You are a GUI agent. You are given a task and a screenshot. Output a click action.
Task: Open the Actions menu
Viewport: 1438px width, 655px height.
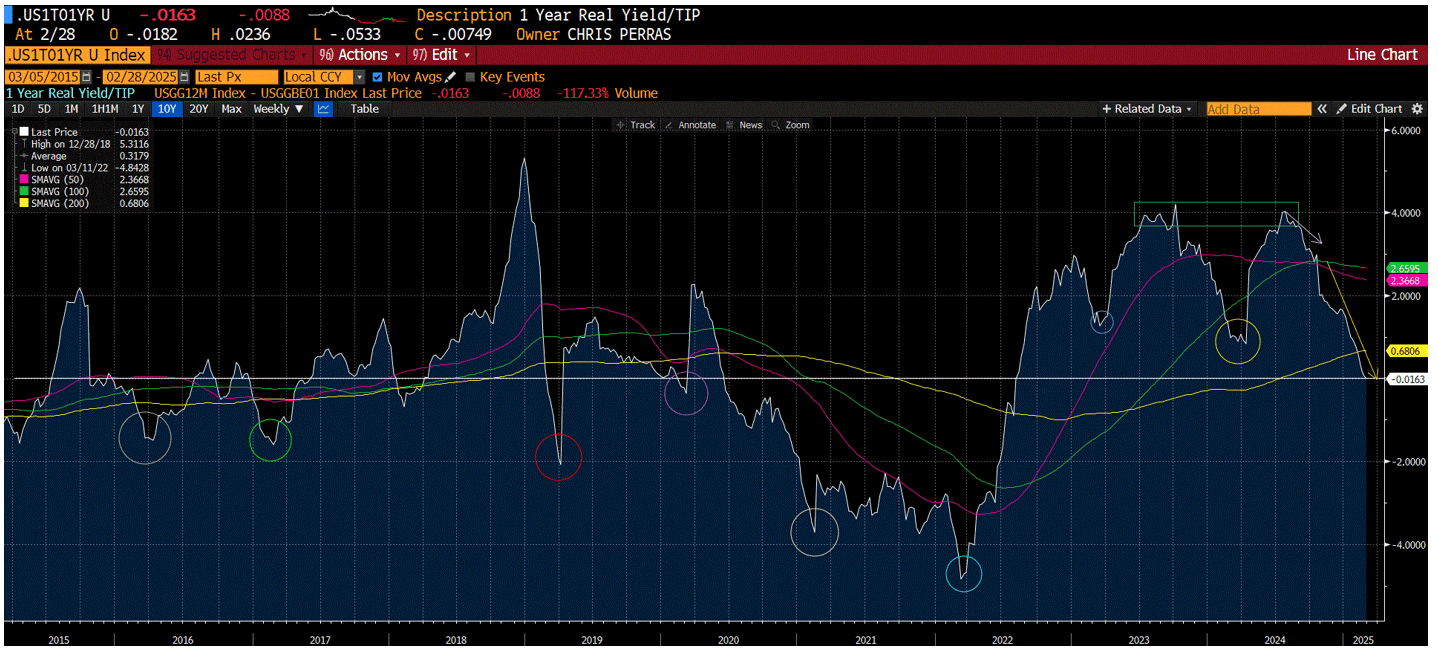coord(358,54)
